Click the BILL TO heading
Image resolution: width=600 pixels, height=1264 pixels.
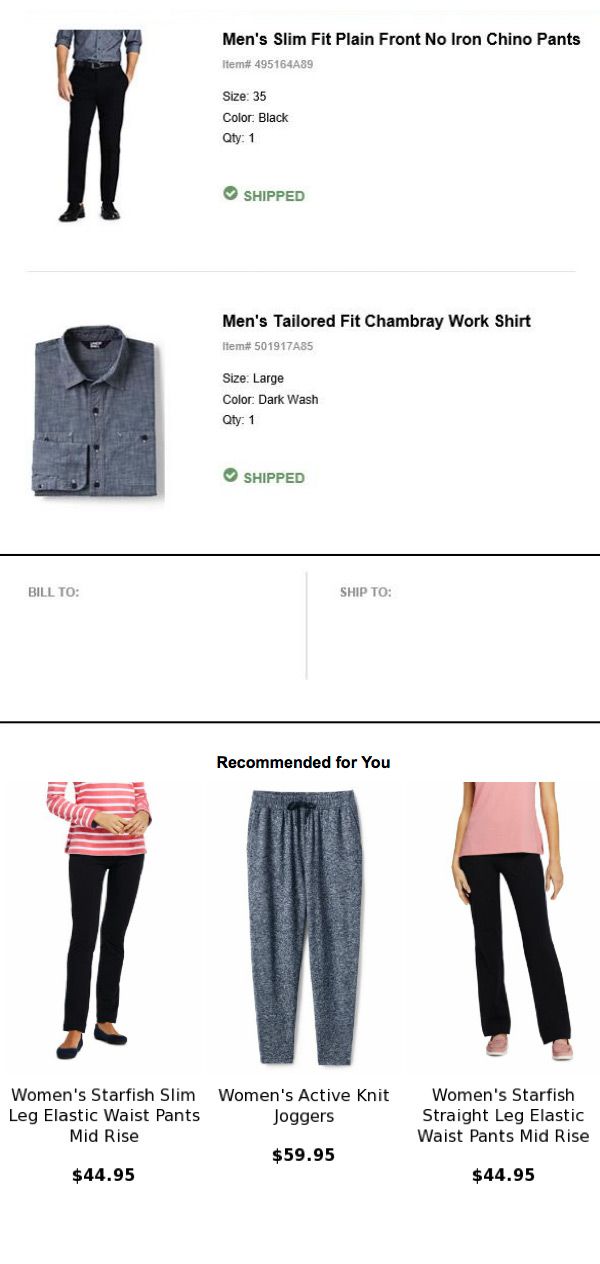click(54, 592)
